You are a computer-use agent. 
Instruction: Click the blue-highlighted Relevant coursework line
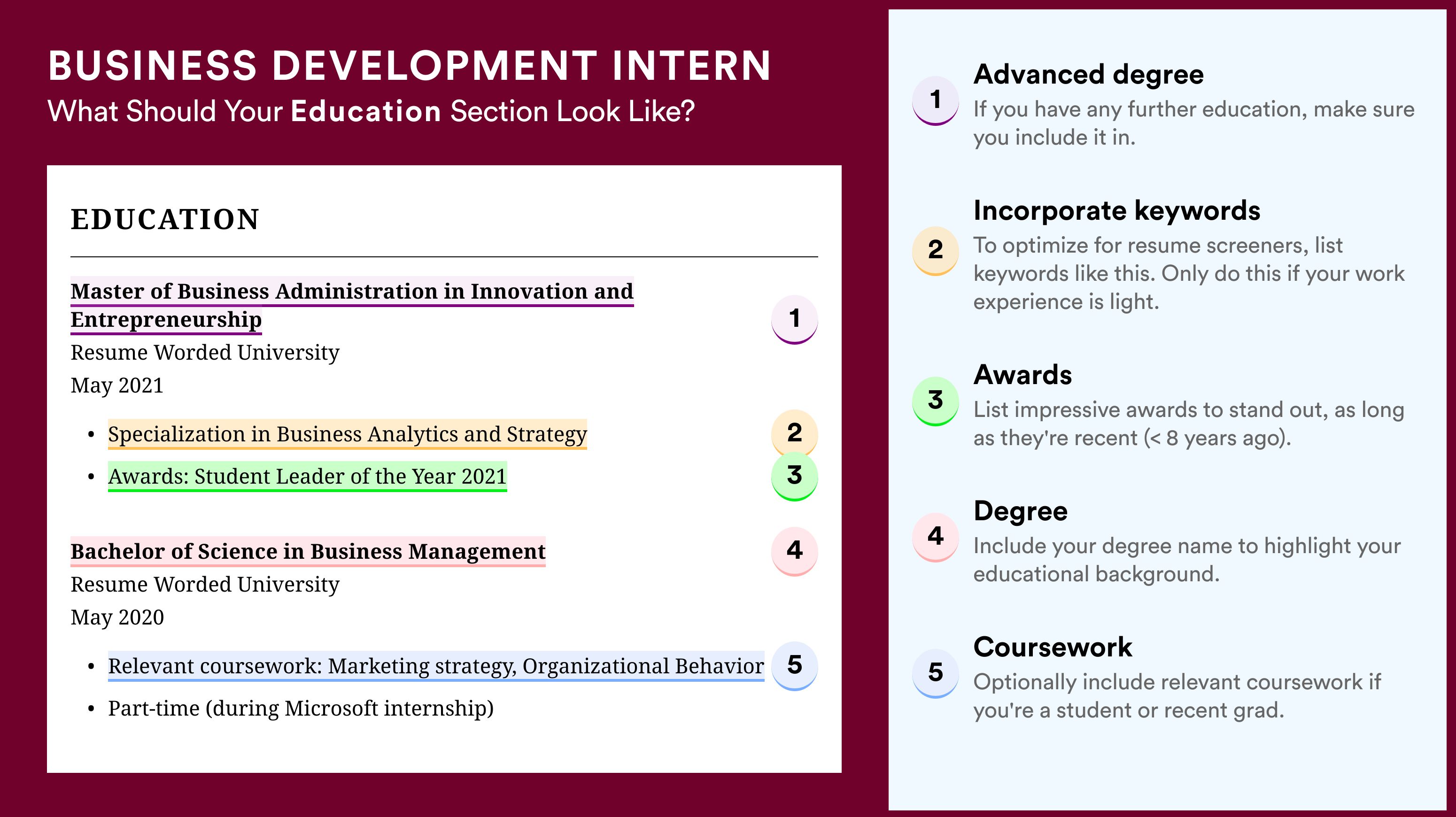coord(436,666)
